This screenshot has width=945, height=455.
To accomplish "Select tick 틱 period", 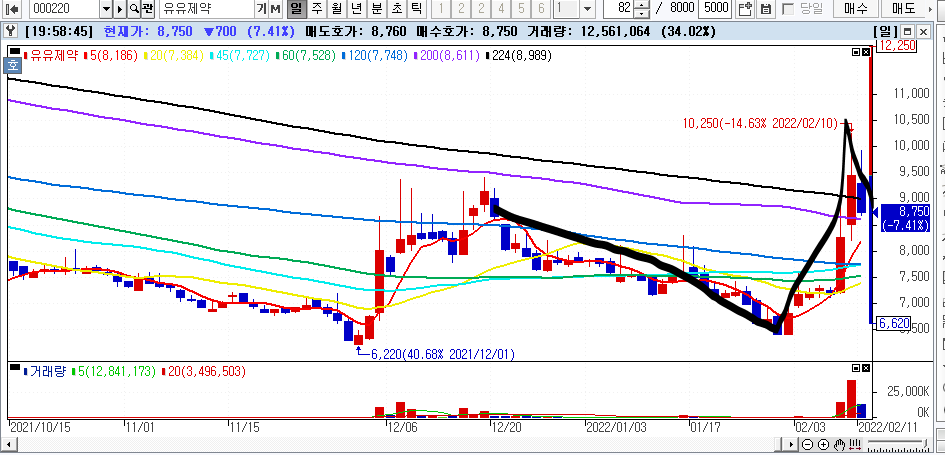I will coord(418,8).
